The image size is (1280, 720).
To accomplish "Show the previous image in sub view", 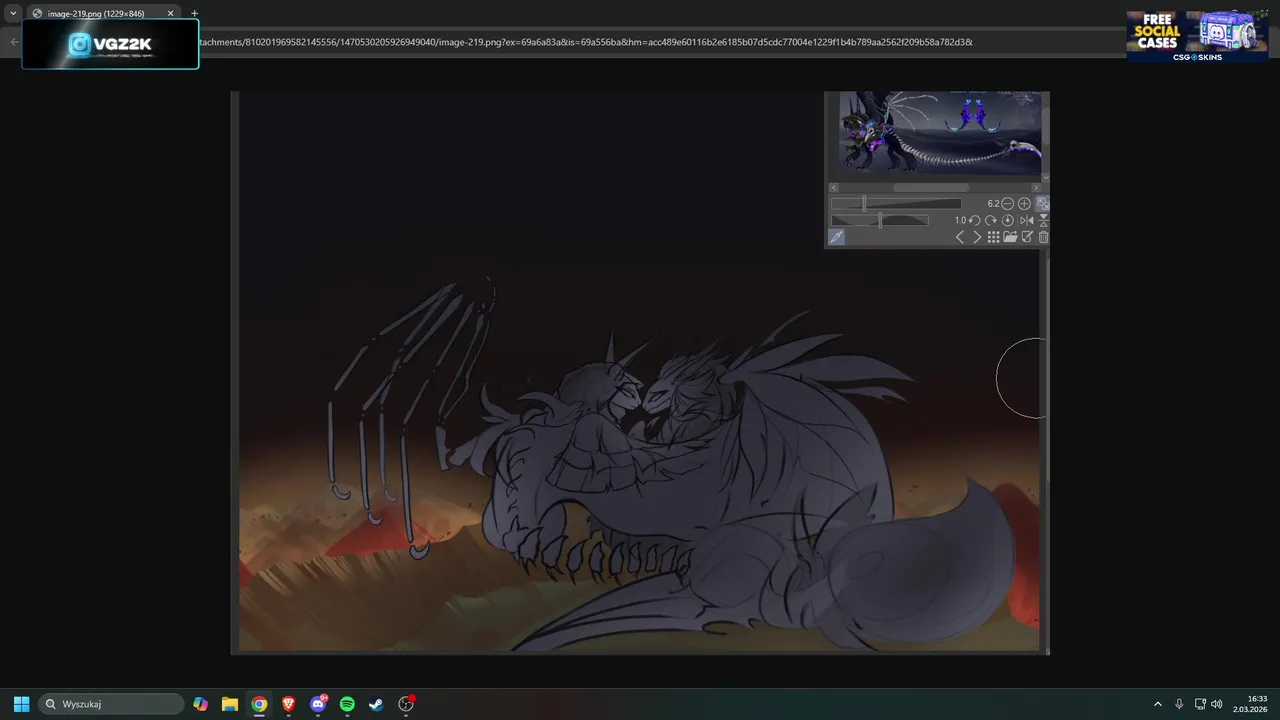I will [x=960, y=237].
